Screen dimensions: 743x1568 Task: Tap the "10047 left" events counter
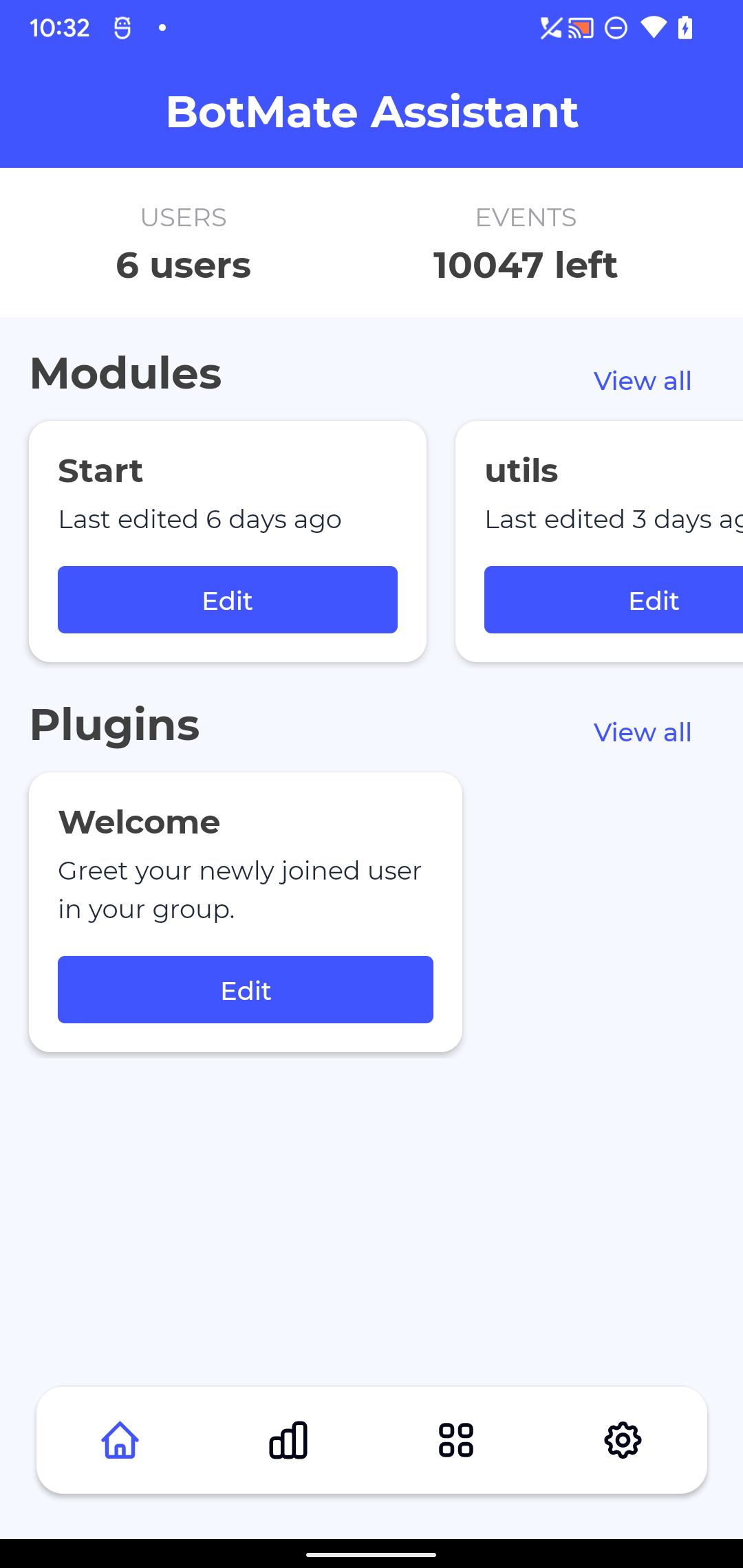point(525,265)
